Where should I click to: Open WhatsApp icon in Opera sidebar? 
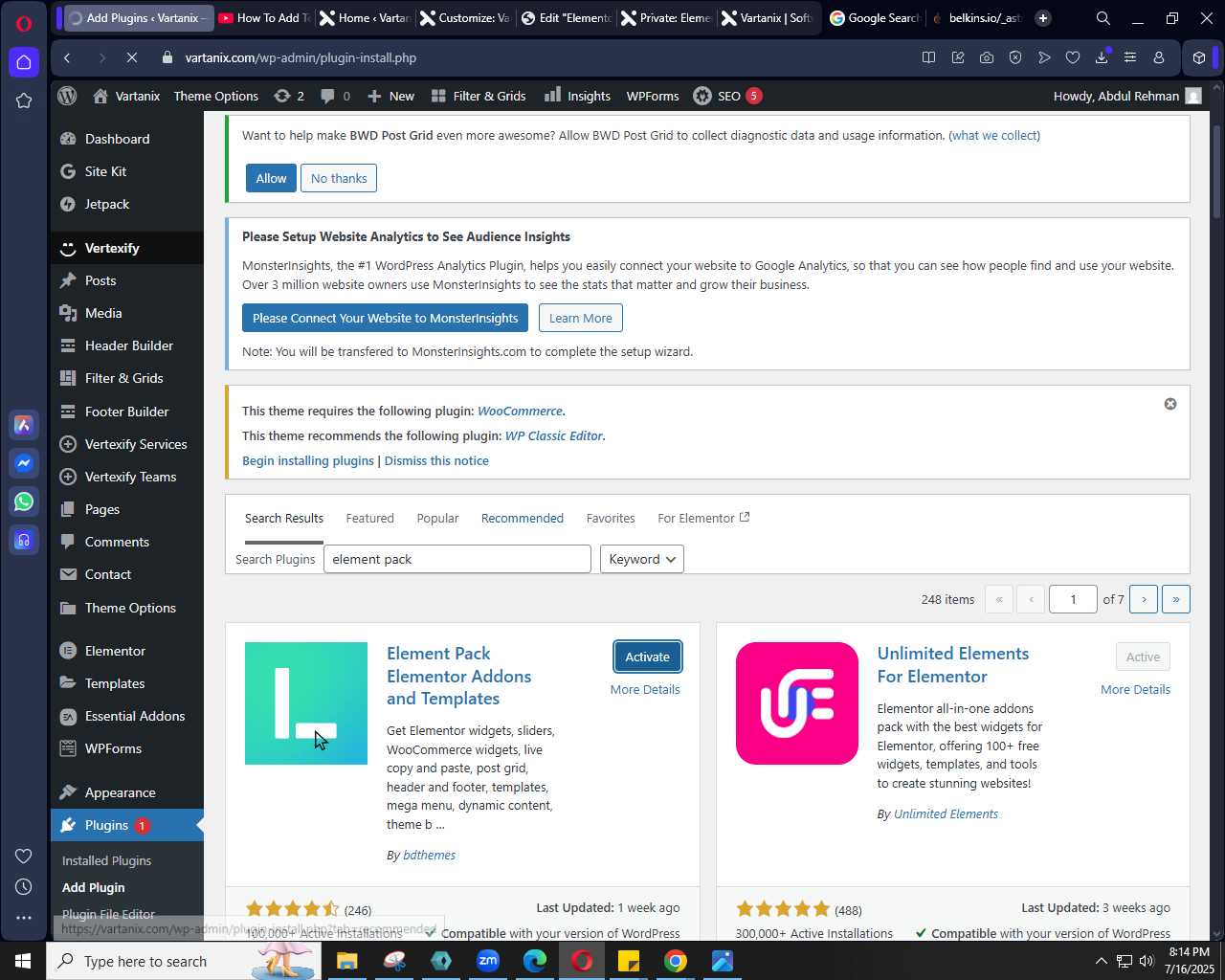point(24,501)
